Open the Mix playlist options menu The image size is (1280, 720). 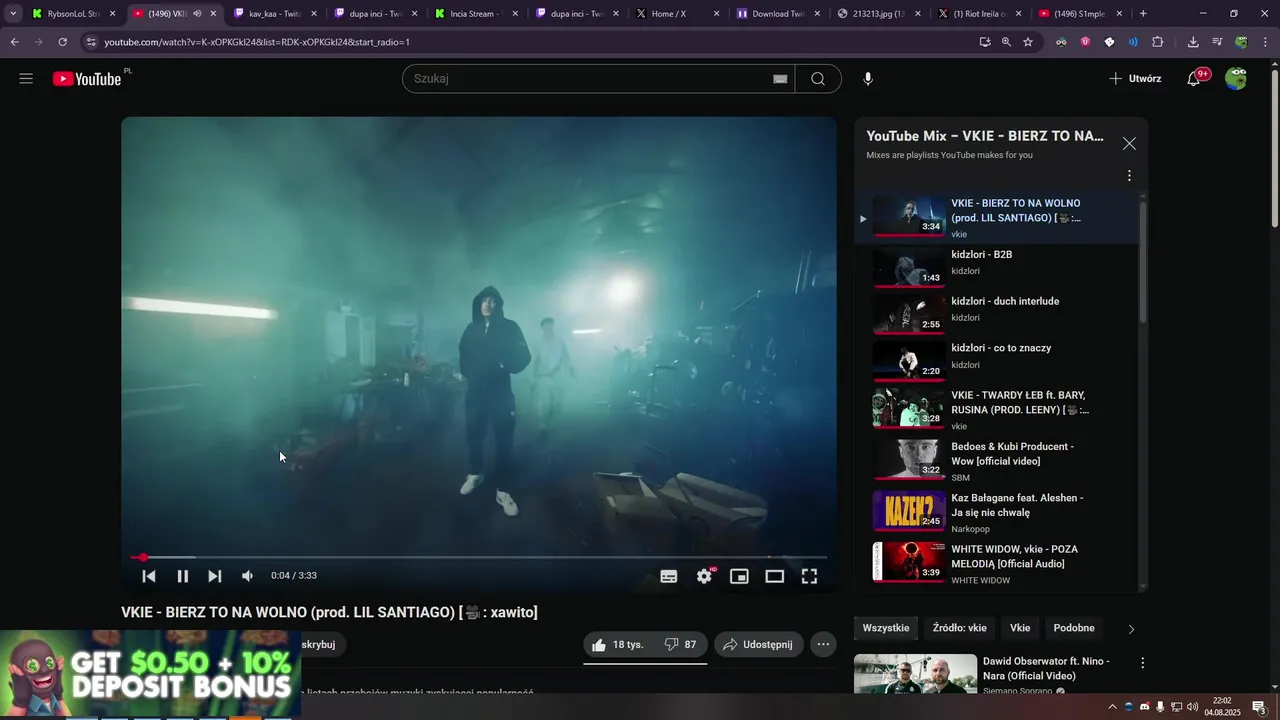click(x=1129, y=176)
